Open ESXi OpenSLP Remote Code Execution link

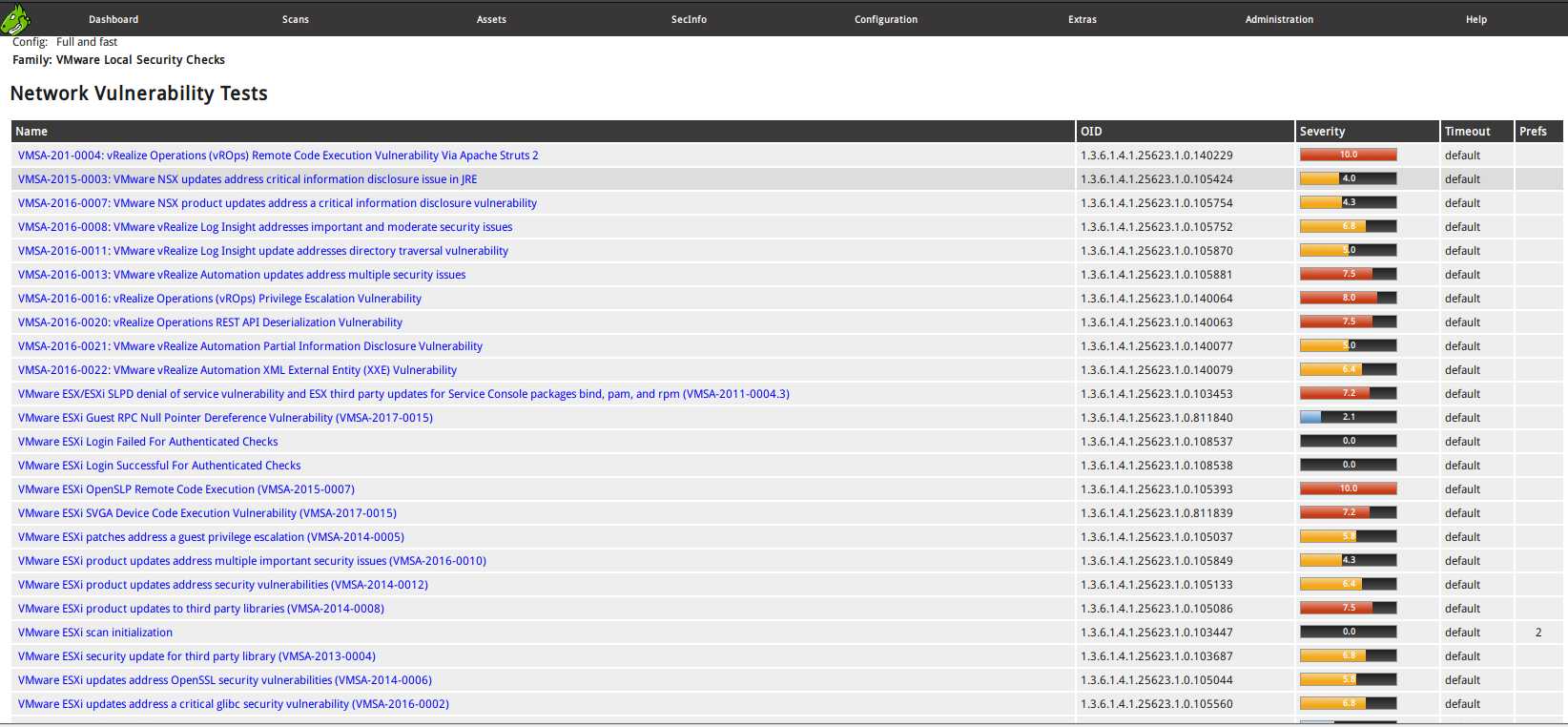pyautogui.click(x=186, y=489)
